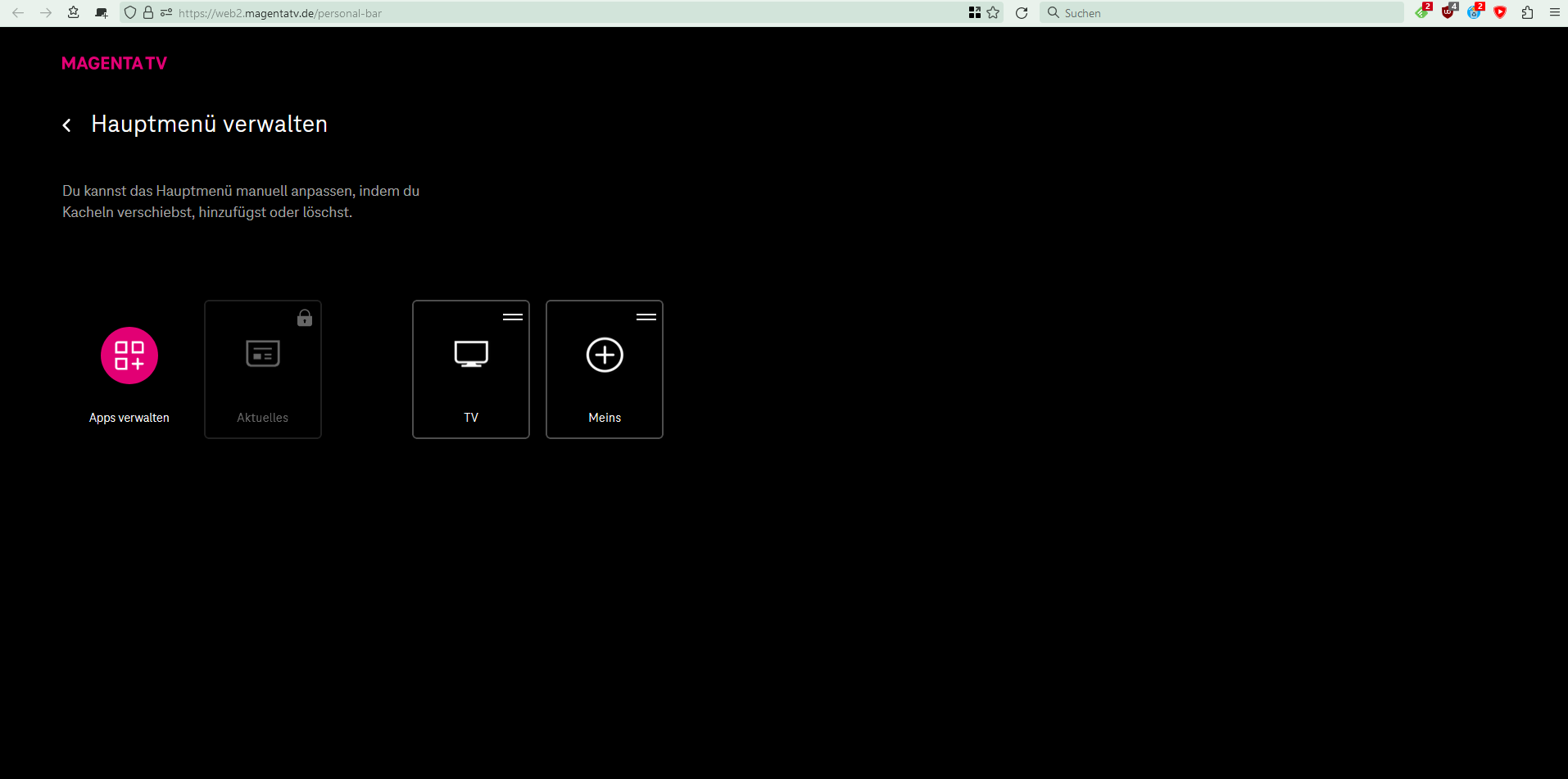This screenshot has height=779, width=1568.
Task: Click the drag handle on the Meins tile
Action: pos(646,317)
